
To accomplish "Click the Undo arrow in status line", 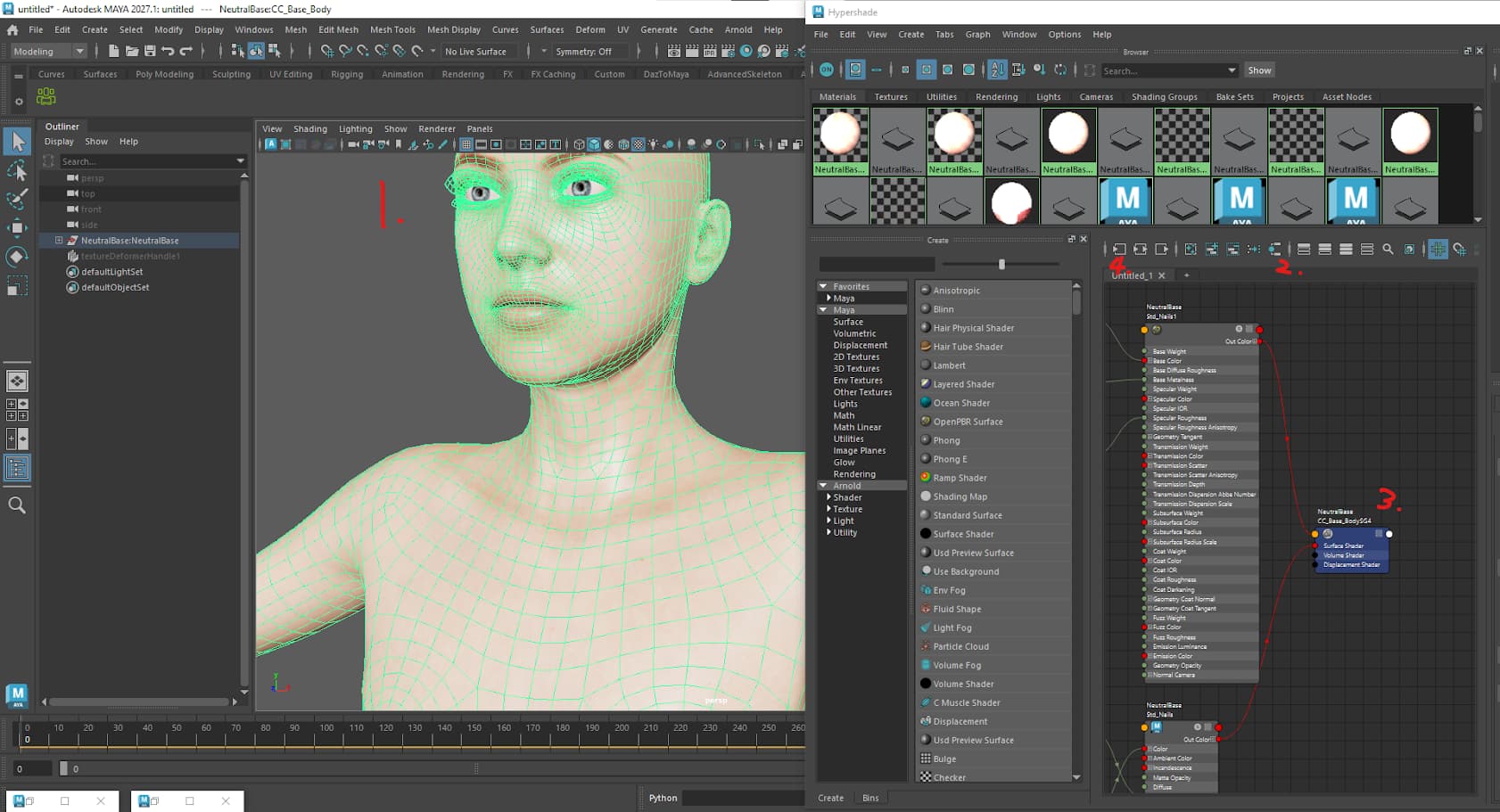I will pyautogui.click(x=168, y=52).
